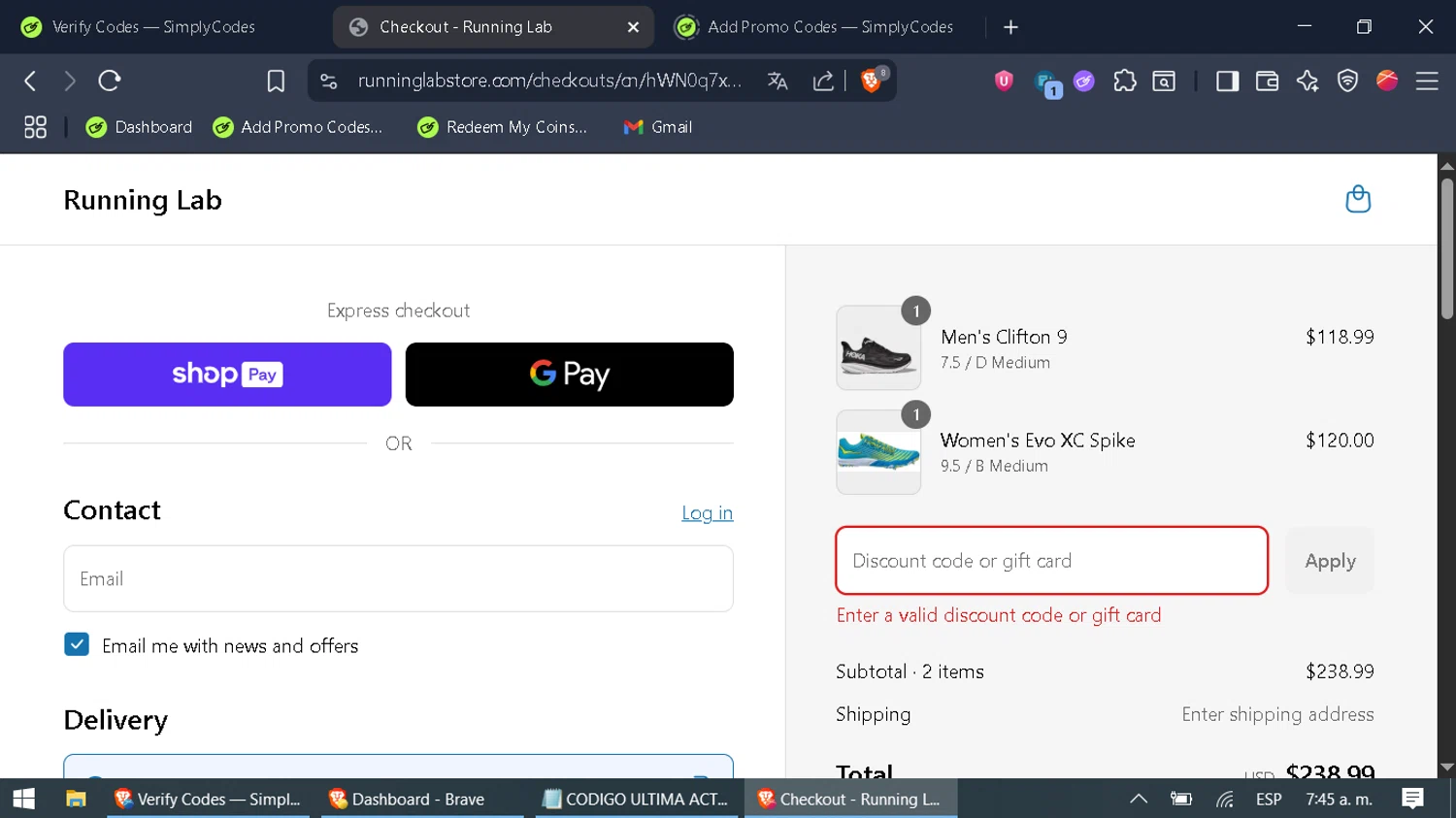This screenshot has width=1456, height=818.
Task: Switch to Verify Codes taskbar window
Action: point(208,799)
